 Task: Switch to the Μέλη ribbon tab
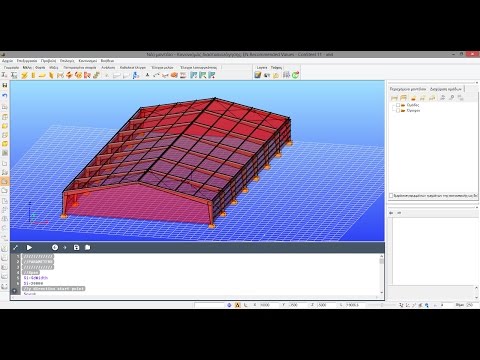(27, 67)
